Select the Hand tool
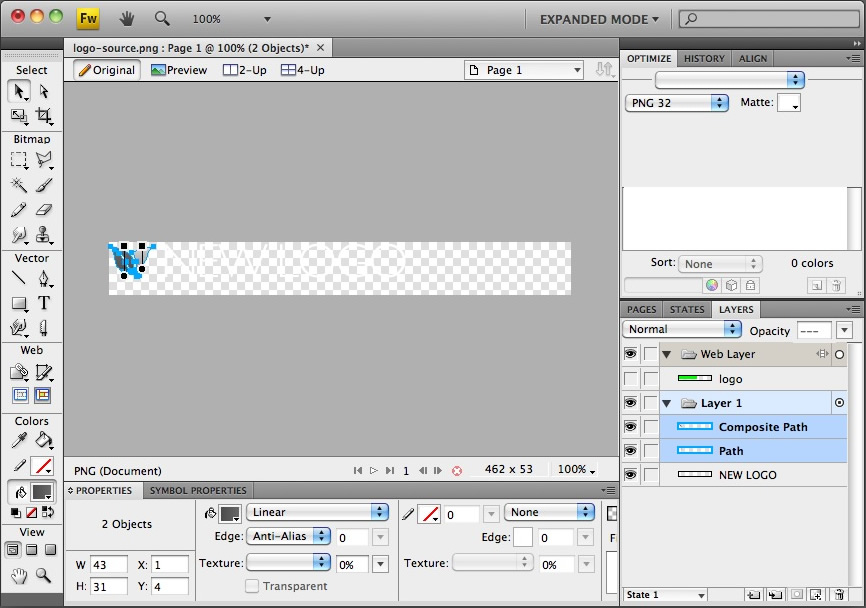The width and height of the screenshot is (866, 608). coord(19,575)
